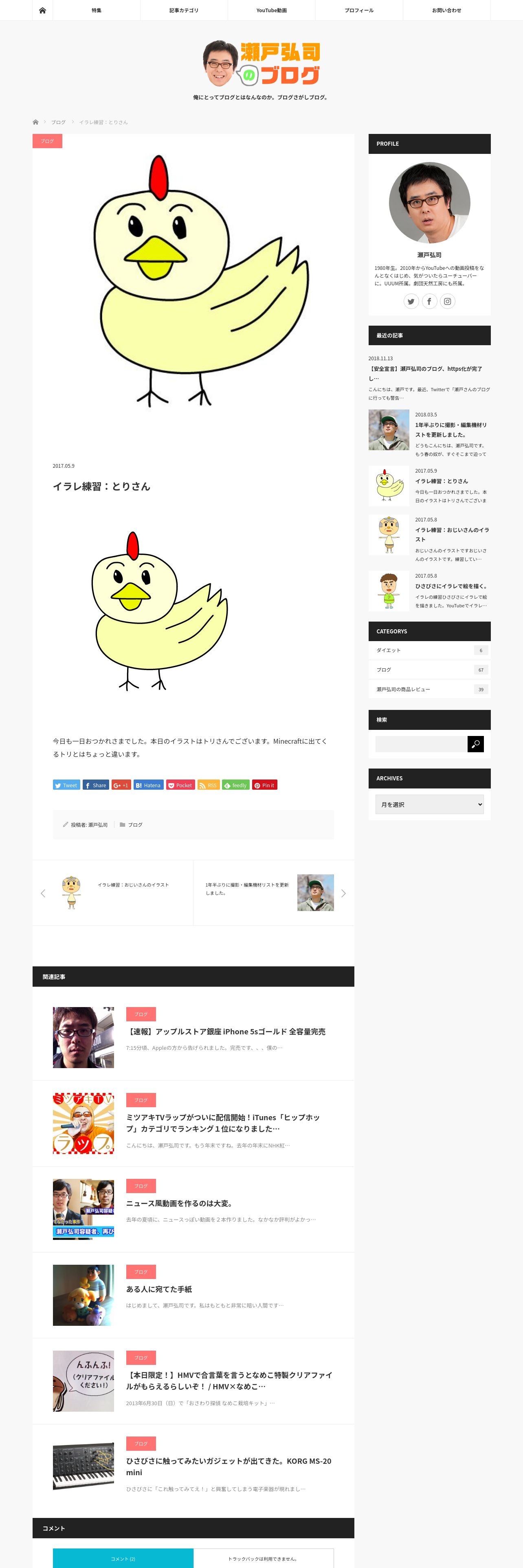This screenshot has height=1568, width=523.
Task: Open the ニュース風動画を作るのは大変 related article
Action: point(179,1203)
